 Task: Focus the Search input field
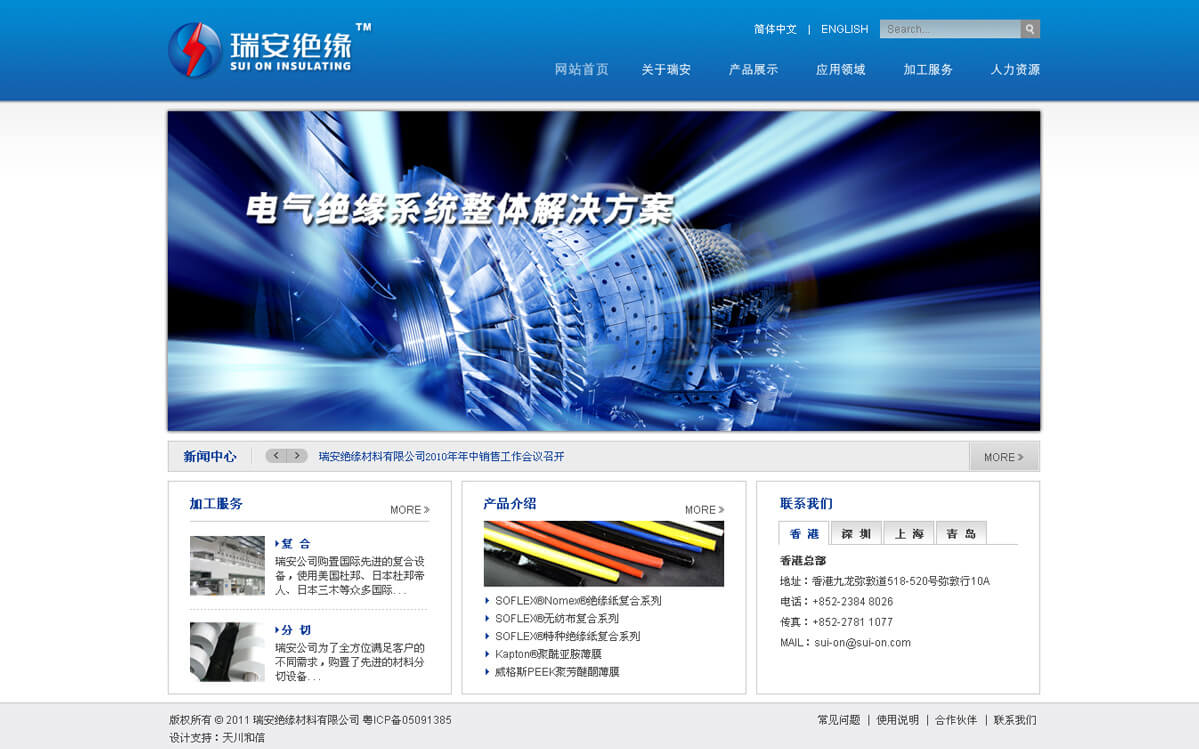(949, 29)
